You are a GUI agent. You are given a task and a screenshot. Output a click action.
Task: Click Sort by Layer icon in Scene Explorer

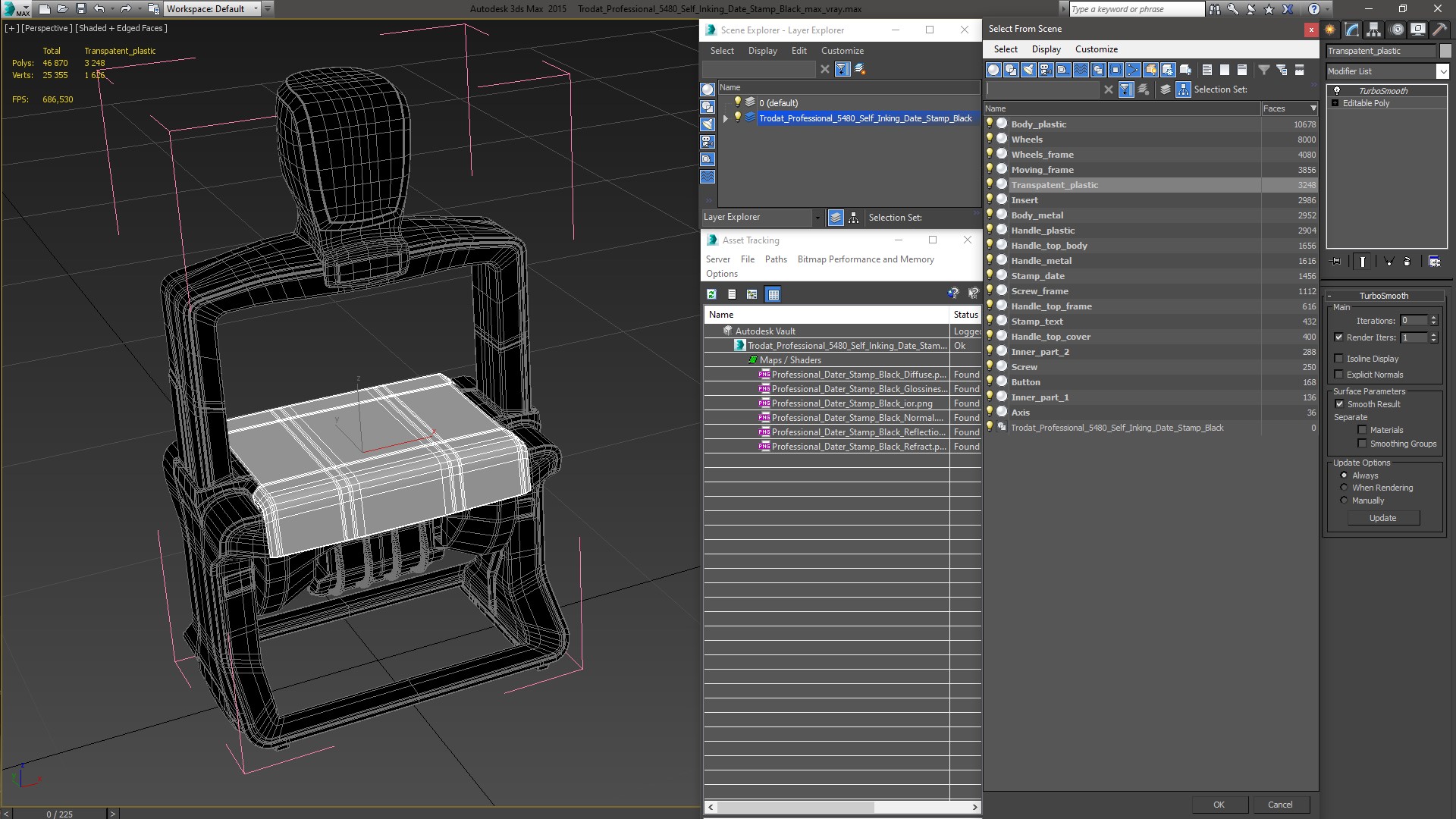click(x=836, y=218)
